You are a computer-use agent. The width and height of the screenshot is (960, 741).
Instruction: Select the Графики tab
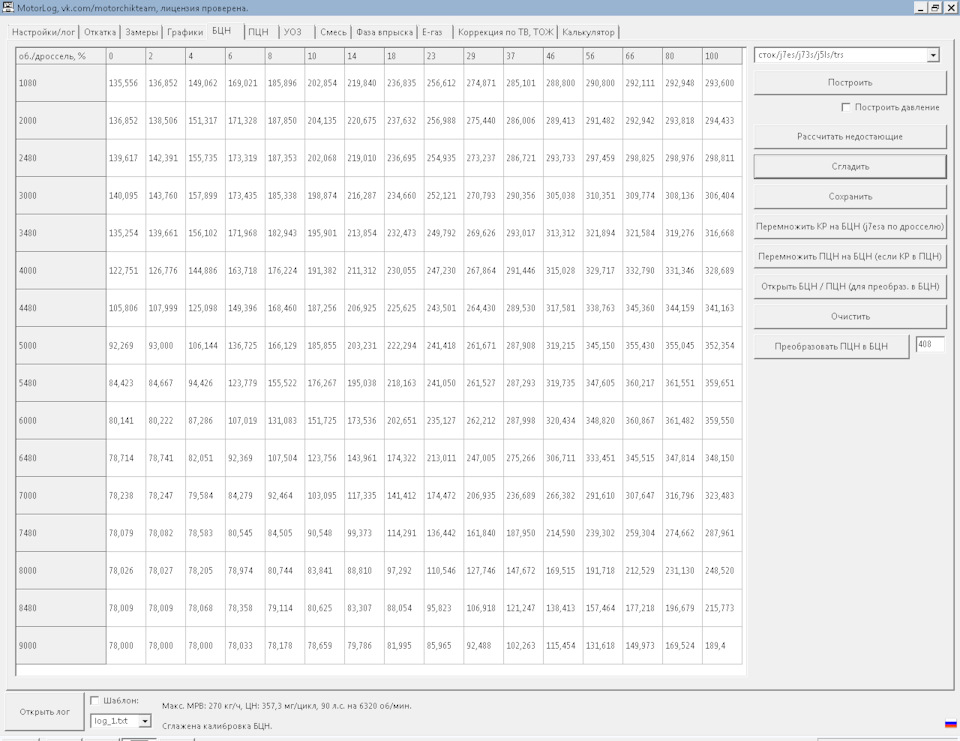(185, 32)
